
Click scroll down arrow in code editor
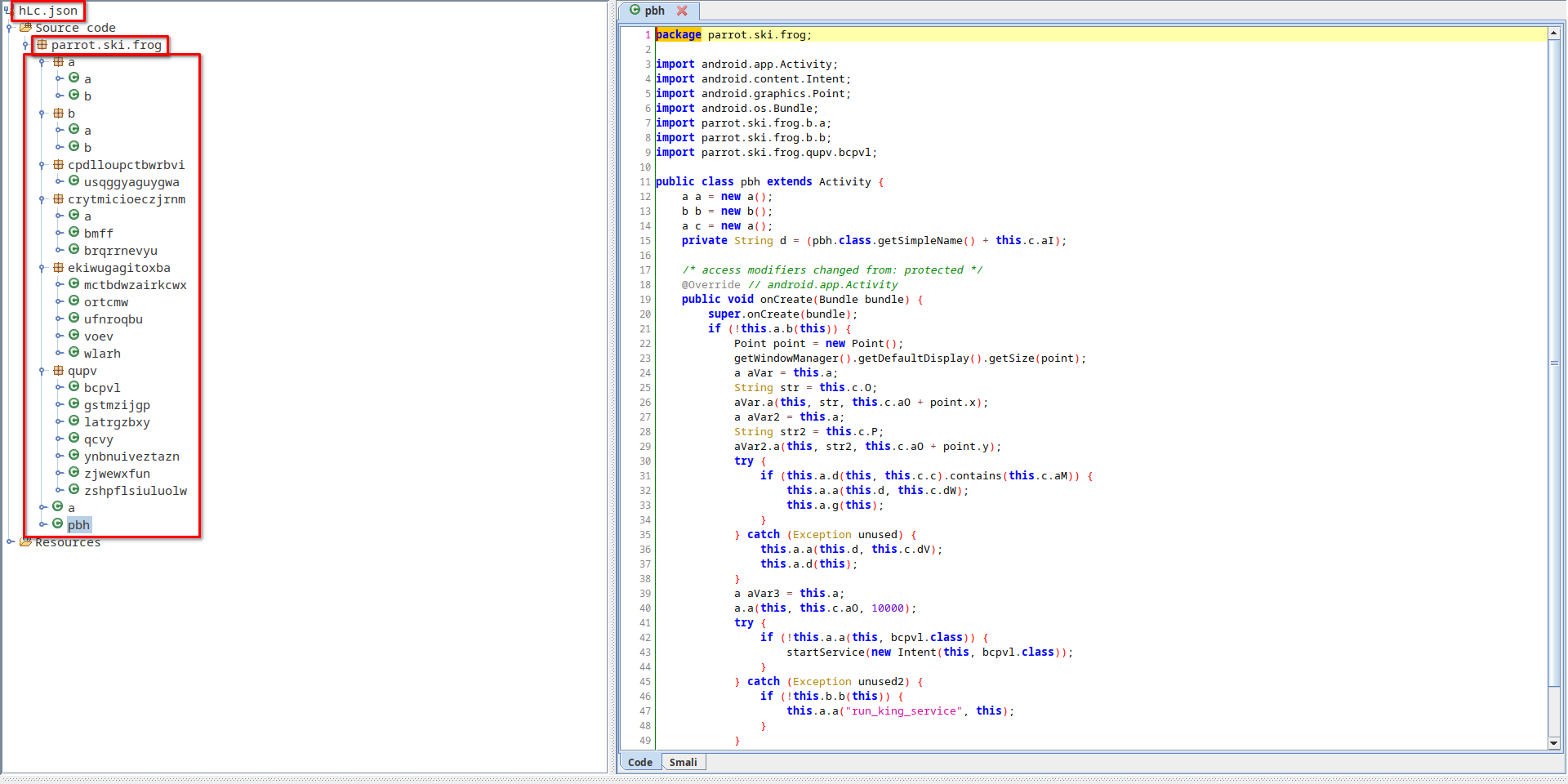tap(1553, 743)
